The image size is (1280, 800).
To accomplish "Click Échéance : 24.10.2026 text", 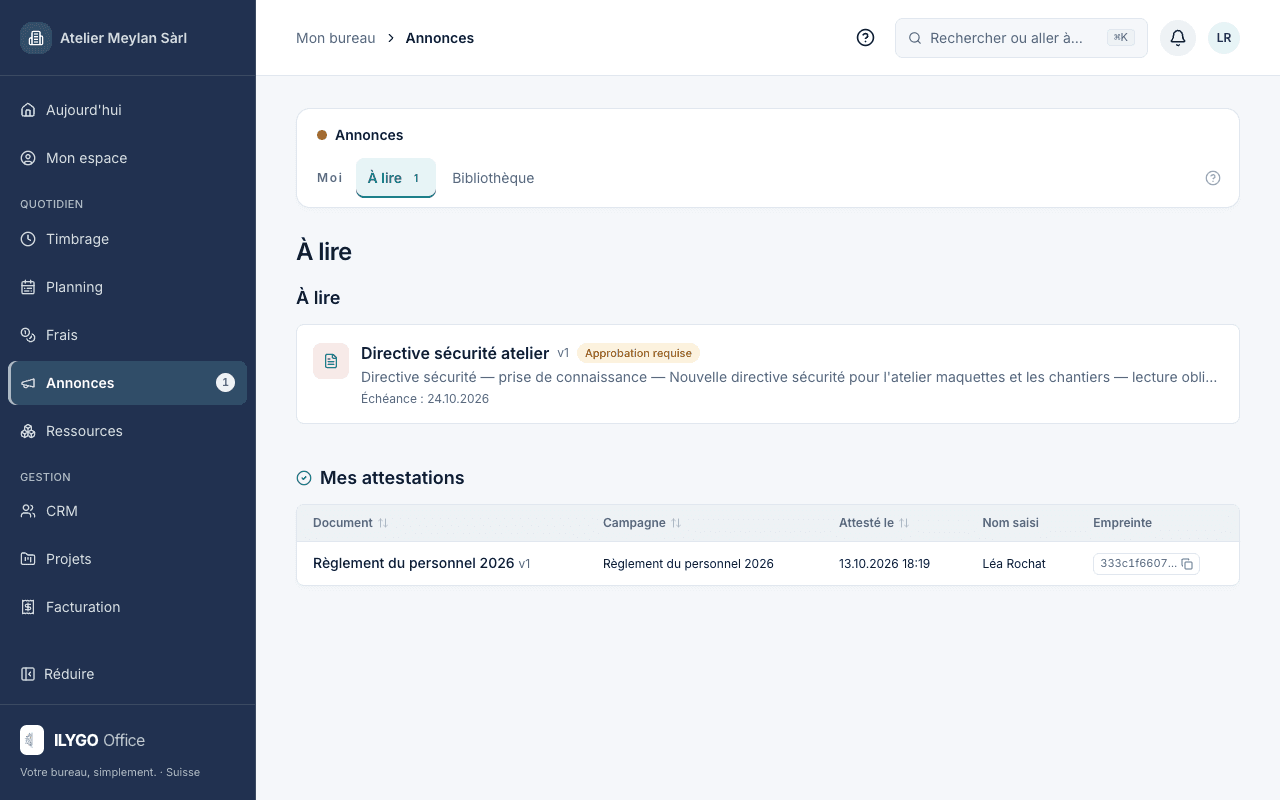I will tap(425, 399).
